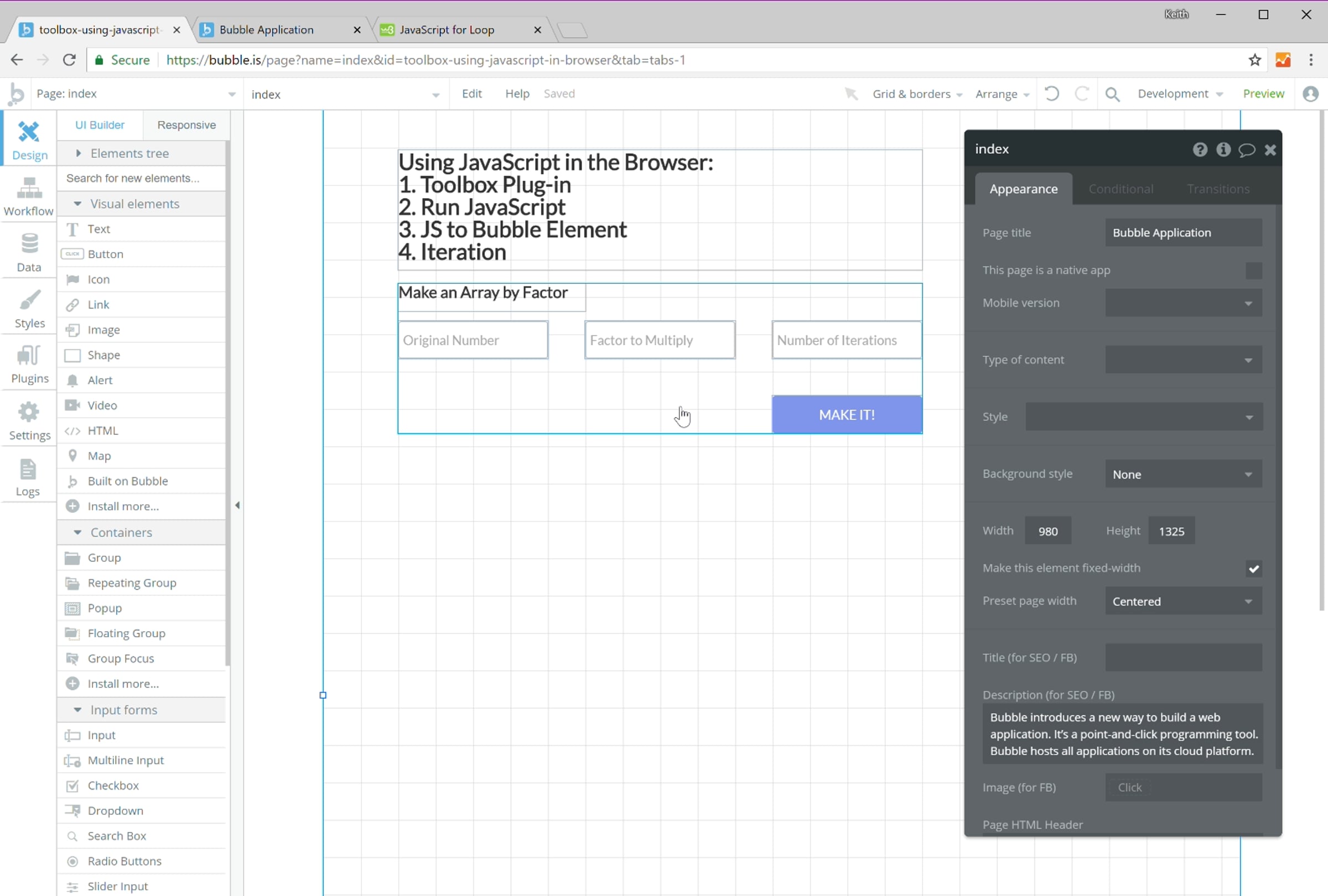The image size is (1328, 896).
Task: Select the Video element tool
Action: click(x=141, y=405)
